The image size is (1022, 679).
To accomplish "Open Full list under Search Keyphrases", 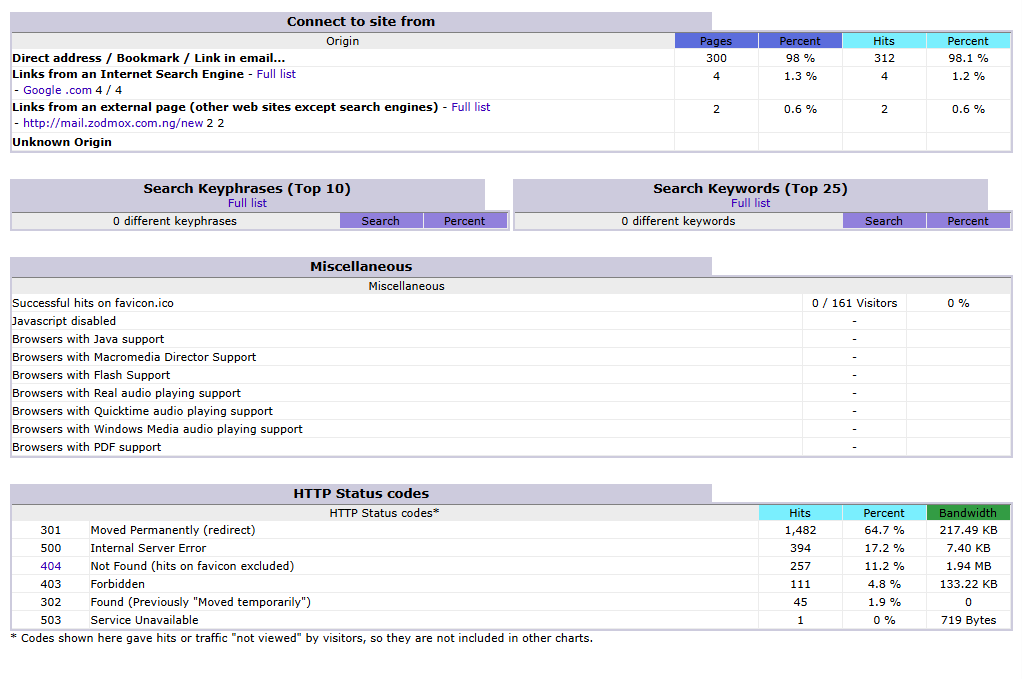I will click(247, 203).
